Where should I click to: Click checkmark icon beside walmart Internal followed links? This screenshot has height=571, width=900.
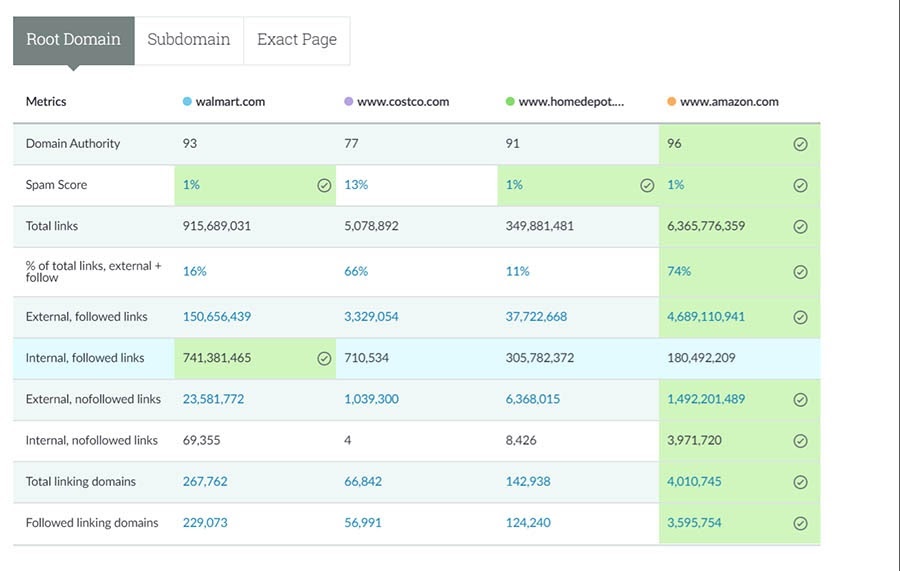(324, 359)
